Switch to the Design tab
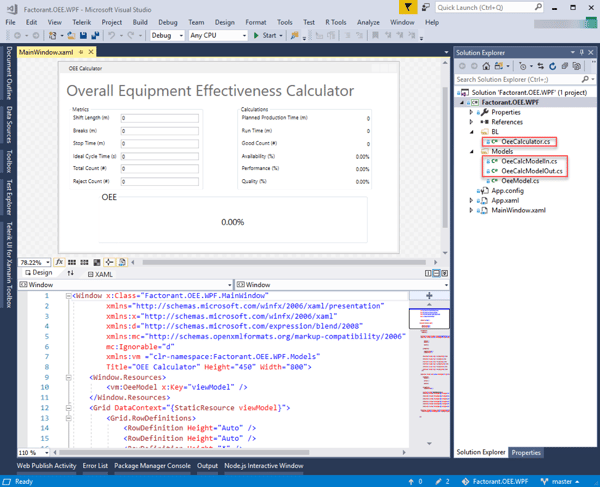600x487 pixels. (39, 272)
